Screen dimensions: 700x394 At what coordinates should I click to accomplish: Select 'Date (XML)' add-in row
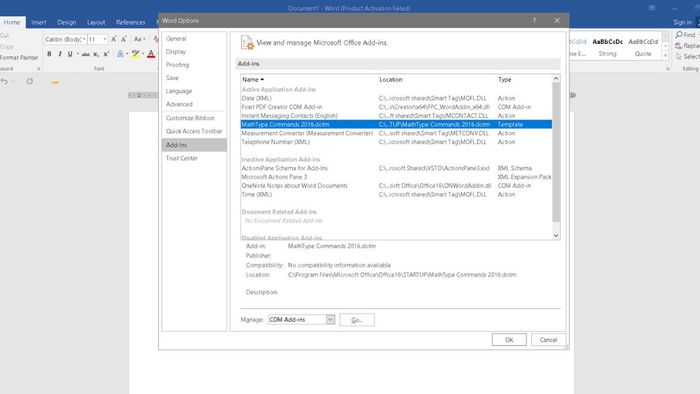point(396,98)
